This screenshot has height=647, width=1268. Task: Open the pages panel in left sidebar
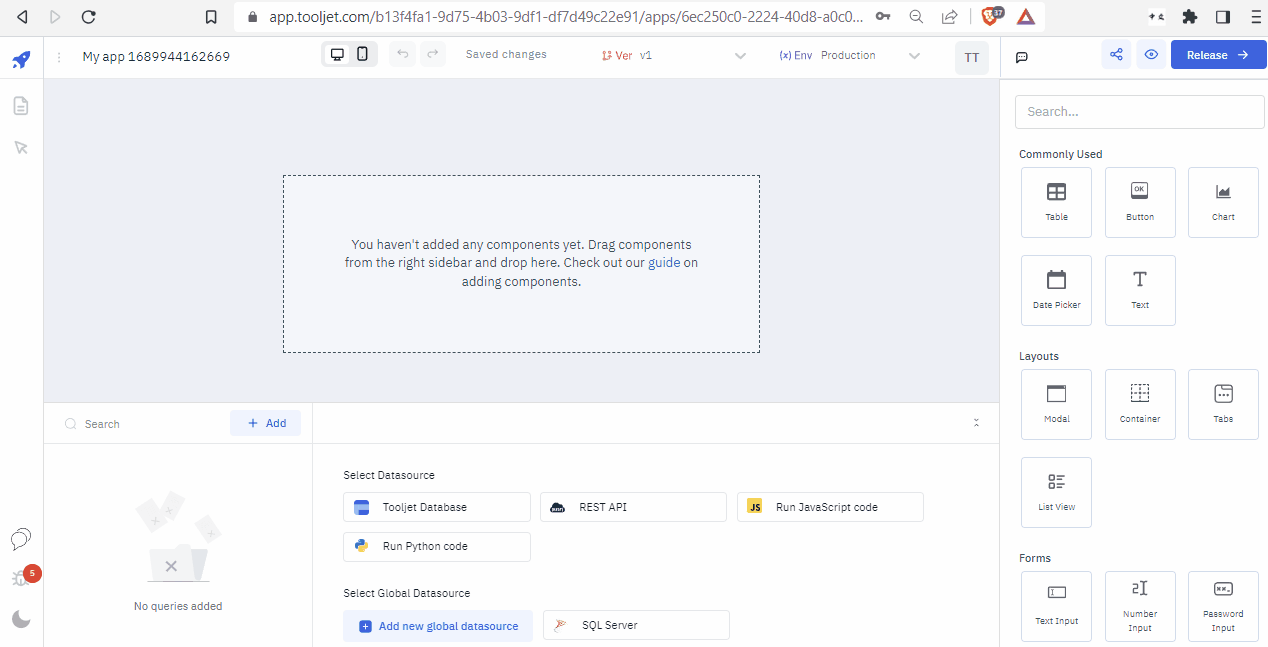[x=21, y=105]
